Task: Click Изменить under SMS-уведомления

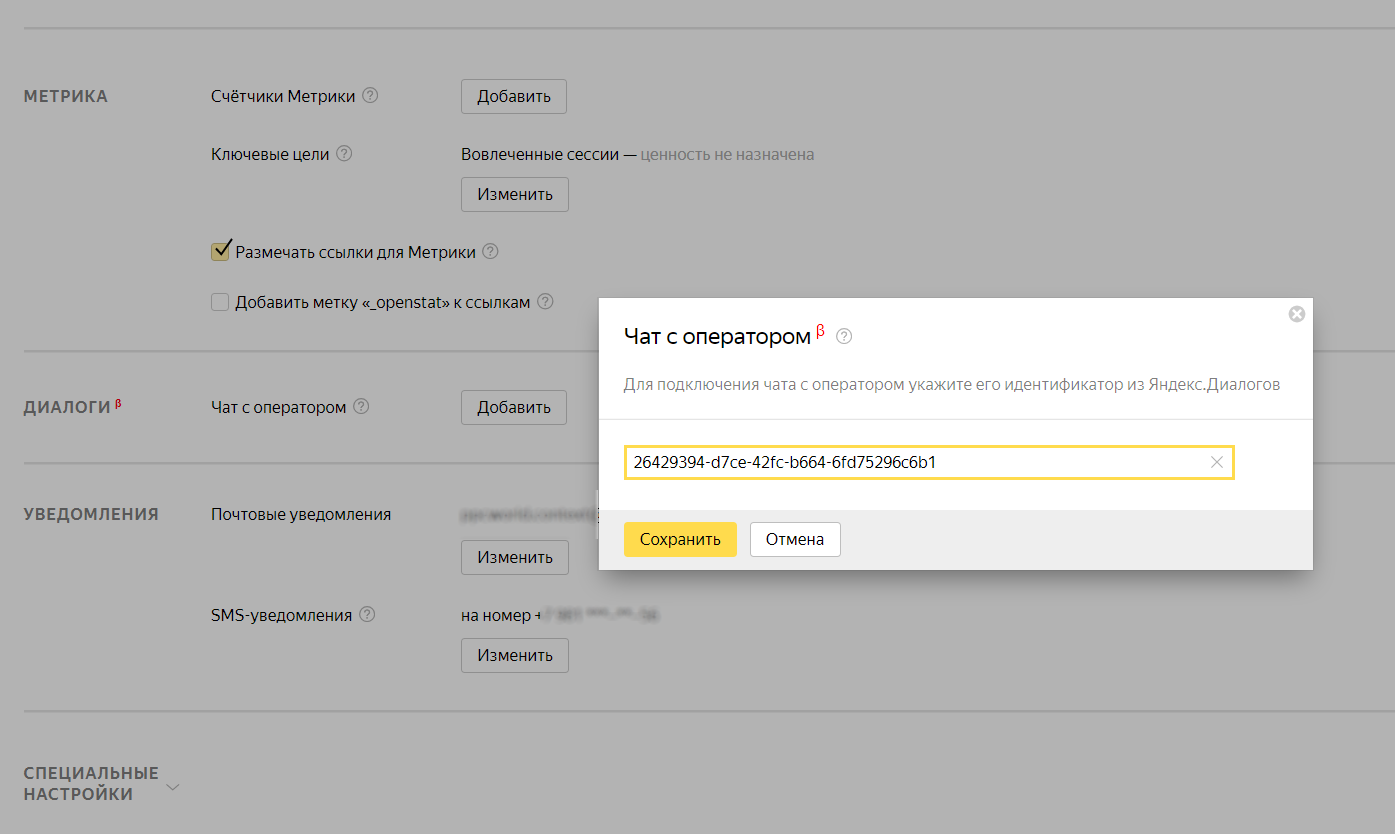Action: coord(514,656)
